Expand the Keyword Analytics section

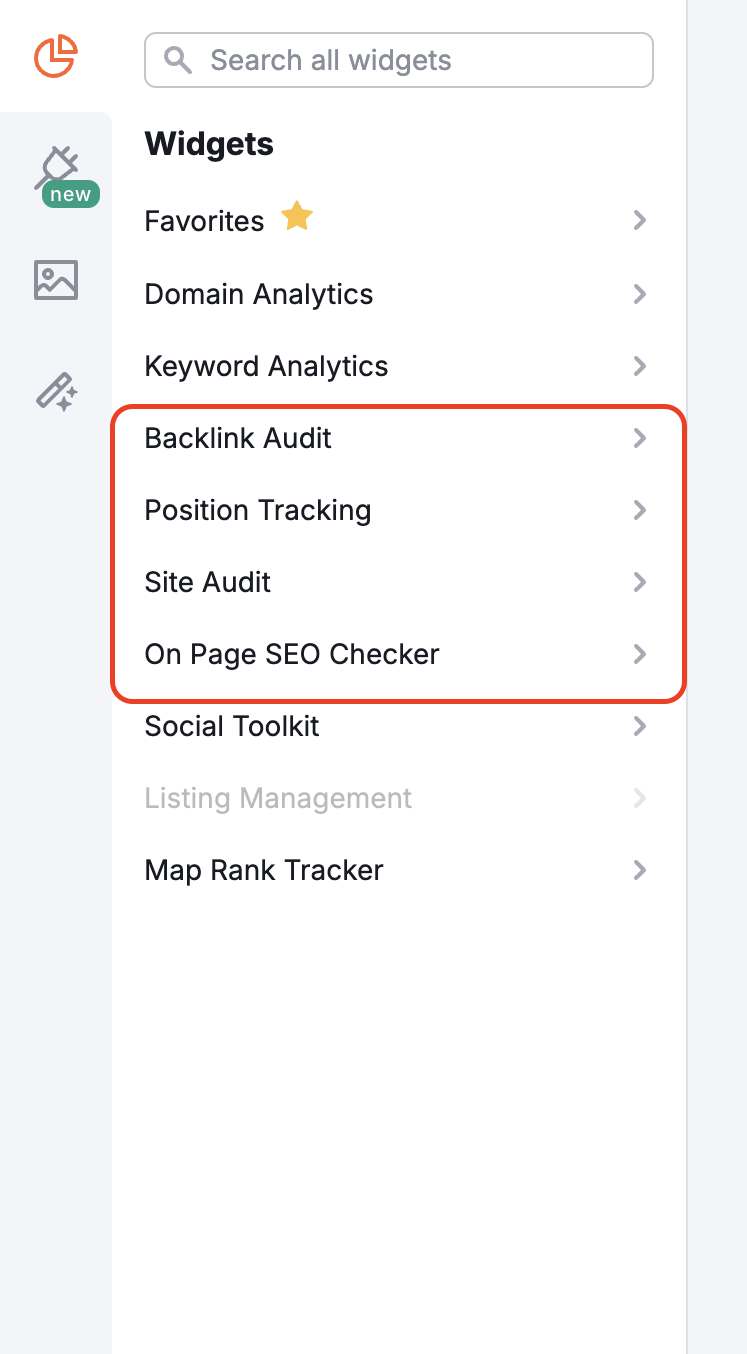[x=266, y=366]
